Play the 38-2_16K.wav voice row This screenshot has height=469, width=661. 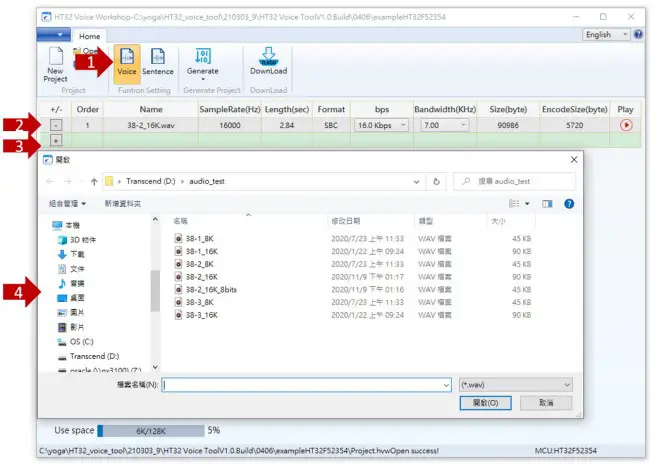point(626,125)
